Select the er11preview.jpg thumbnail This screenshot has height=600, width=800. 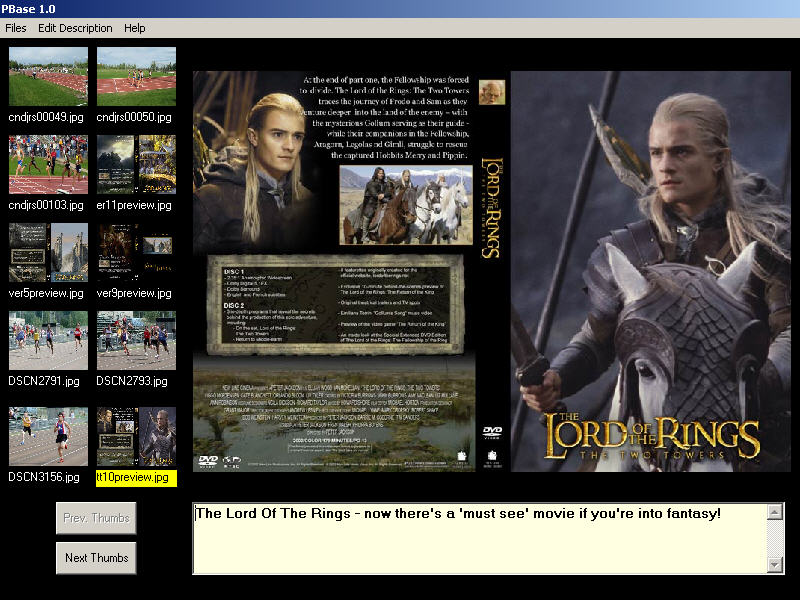[x=136, y=164]
